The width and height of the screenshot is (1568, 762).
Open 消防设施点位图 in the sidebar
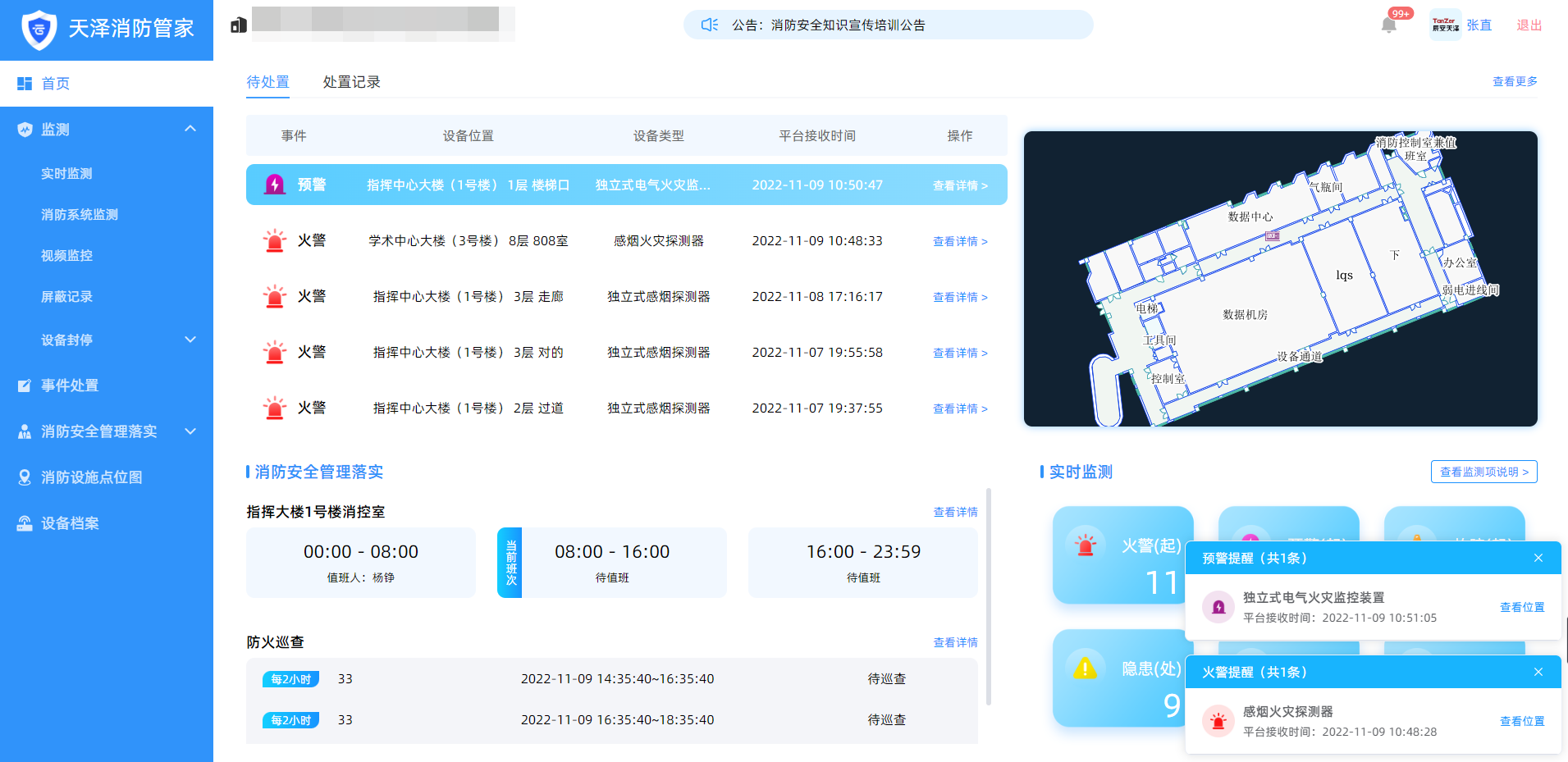pyautogui.click(x=91, y=477)
